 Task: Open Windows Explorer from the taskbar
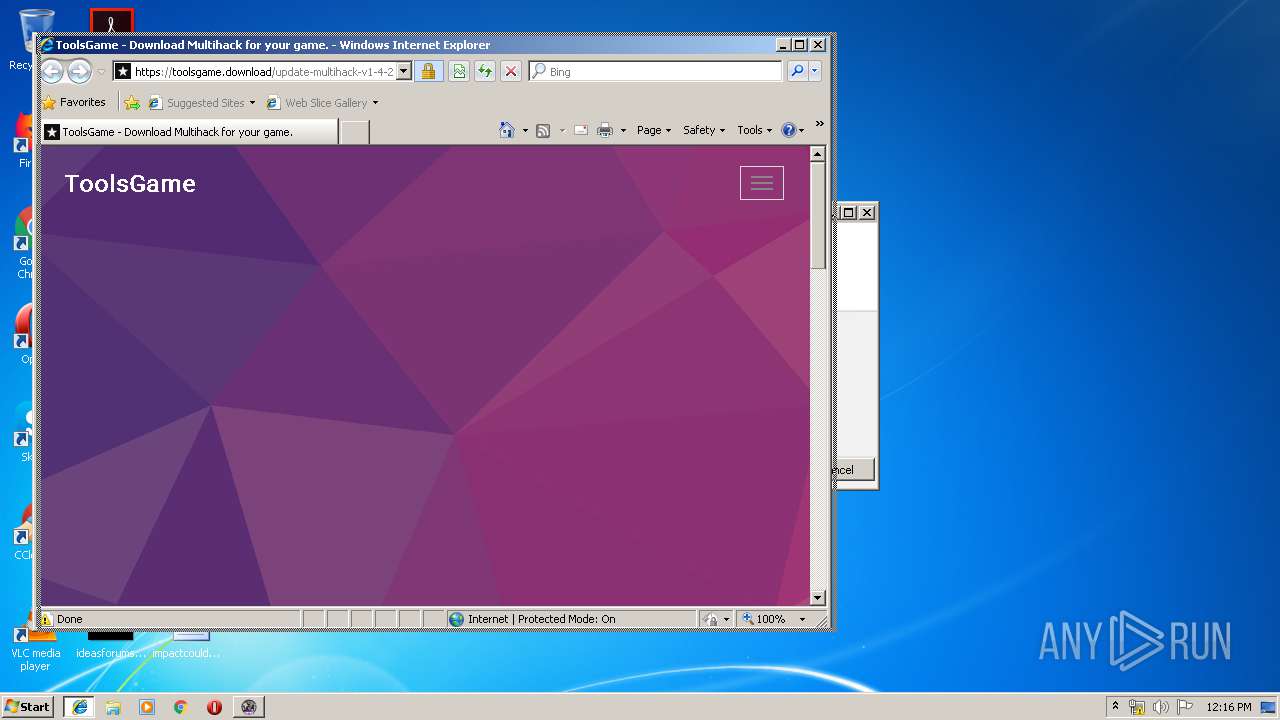[113, 706]
